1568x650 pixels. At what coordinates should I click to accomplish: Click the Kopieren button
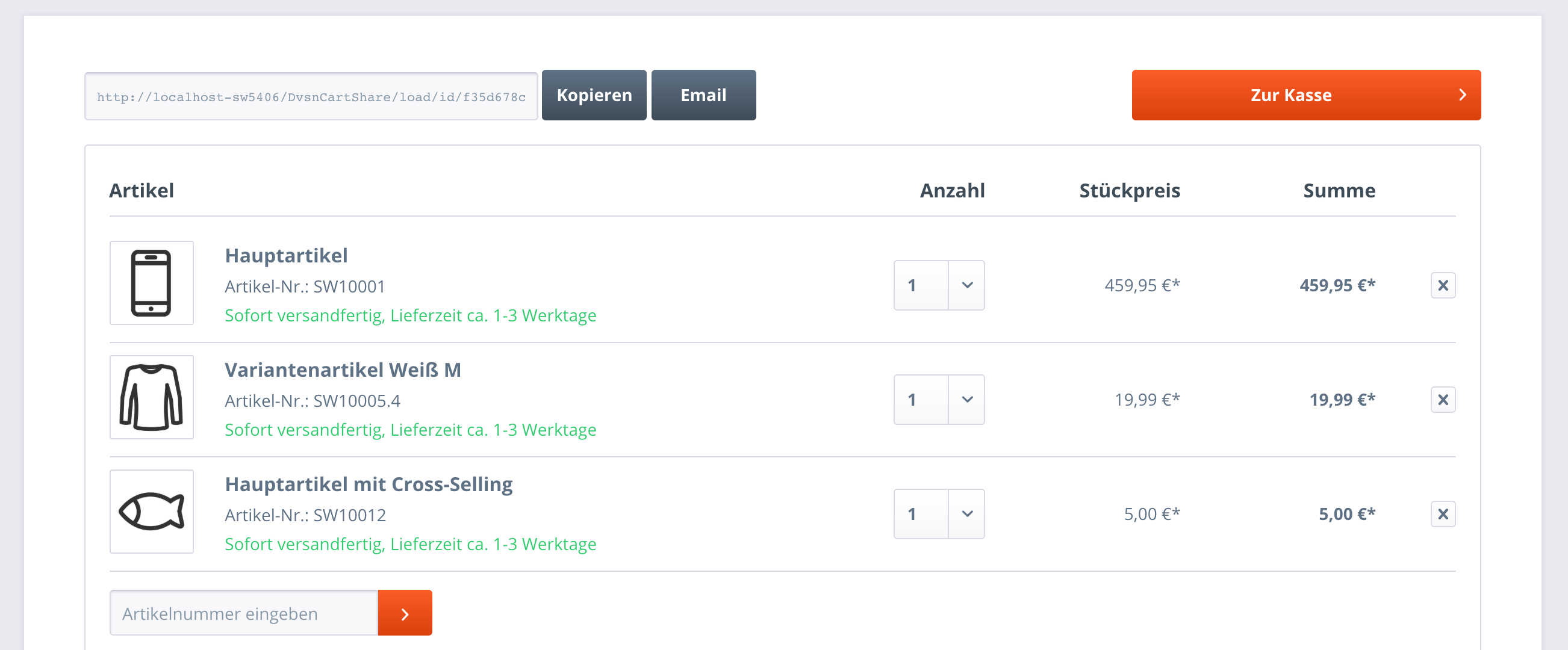[594, 95]
